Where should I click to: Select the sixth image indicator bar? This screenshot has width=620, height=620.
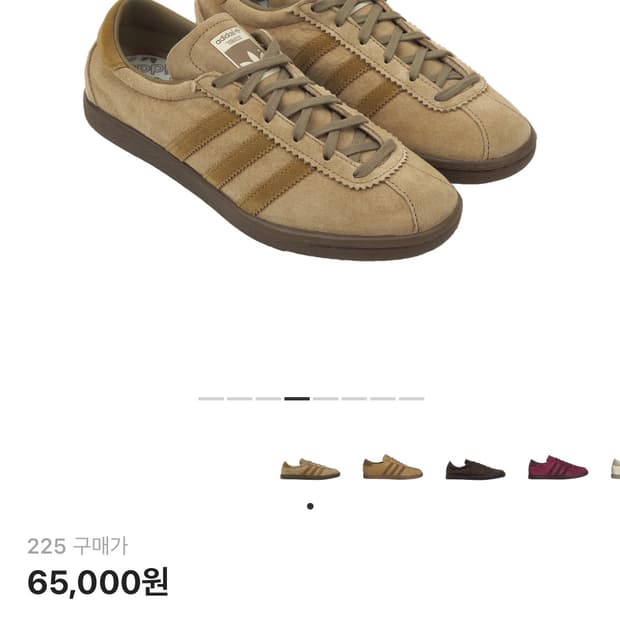[354, 399]
